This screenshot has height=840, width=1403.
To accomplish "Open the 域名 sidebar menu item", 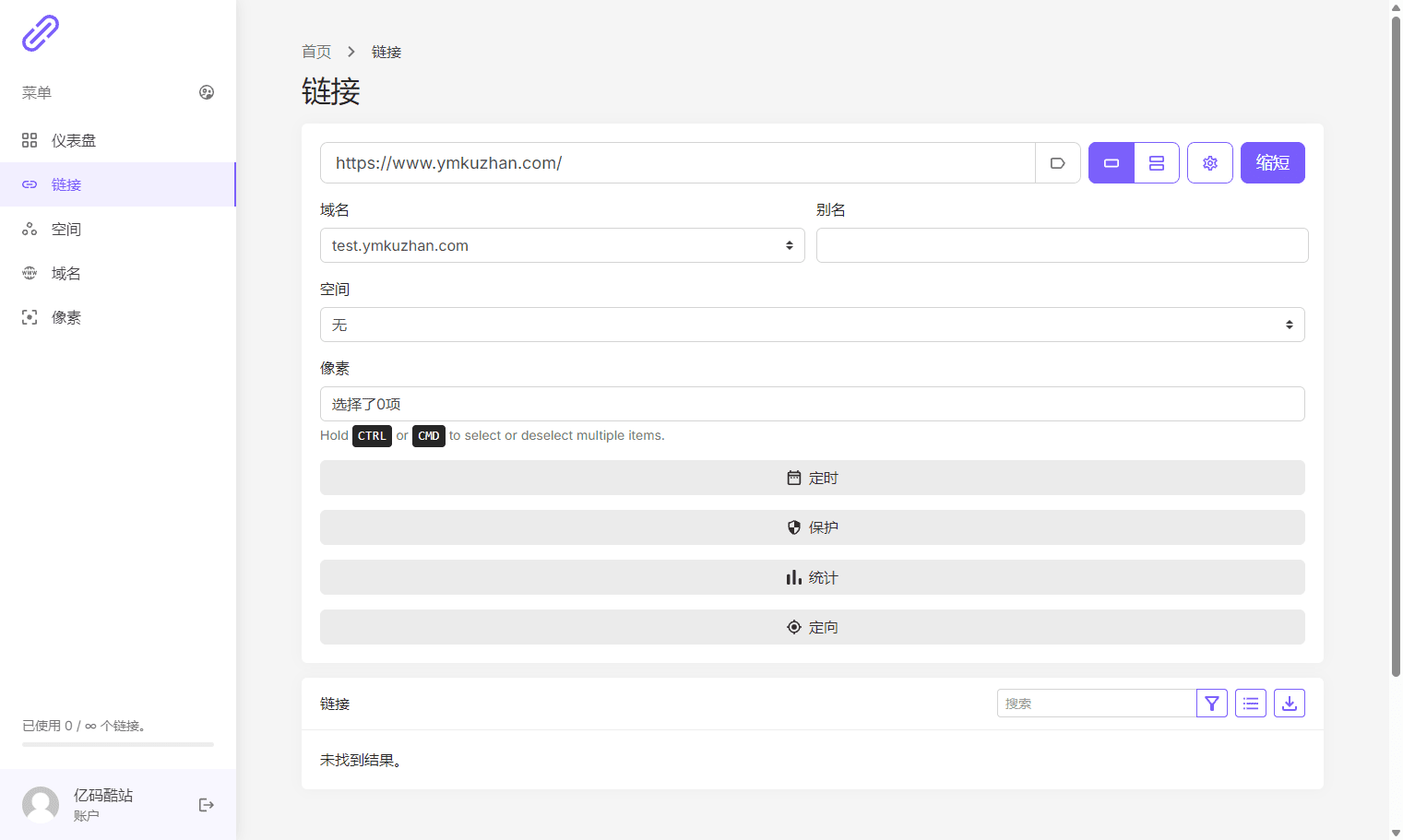I will click(118, 273).
